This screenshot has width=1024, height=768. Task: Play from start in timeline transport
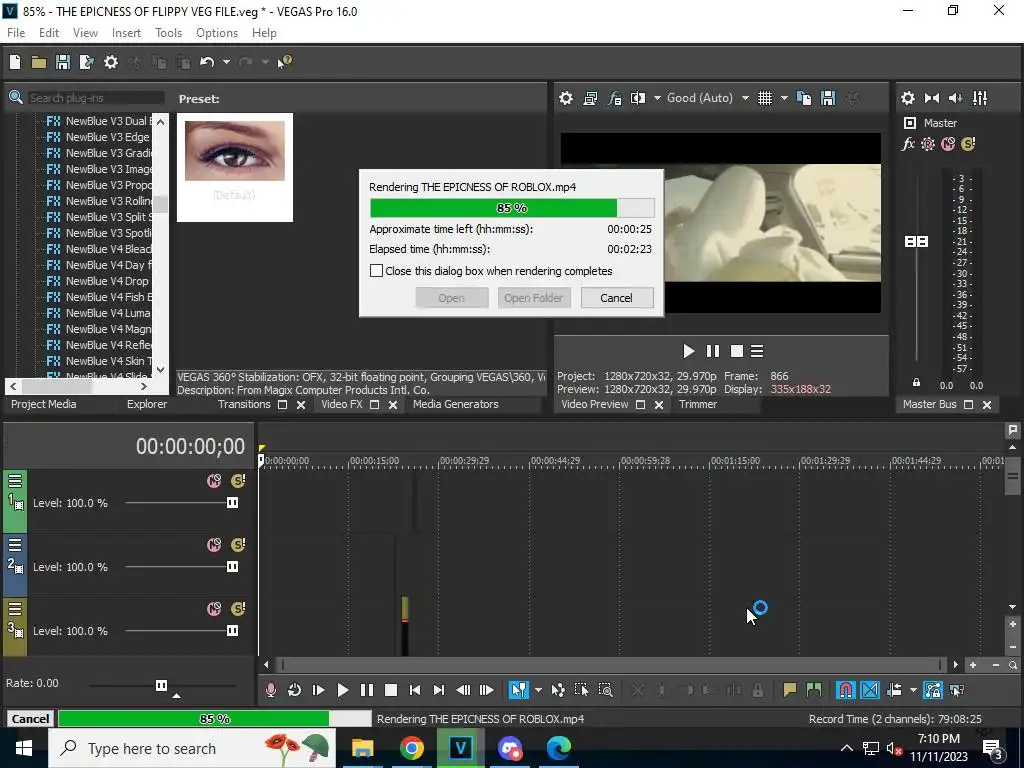click(319, 690)
